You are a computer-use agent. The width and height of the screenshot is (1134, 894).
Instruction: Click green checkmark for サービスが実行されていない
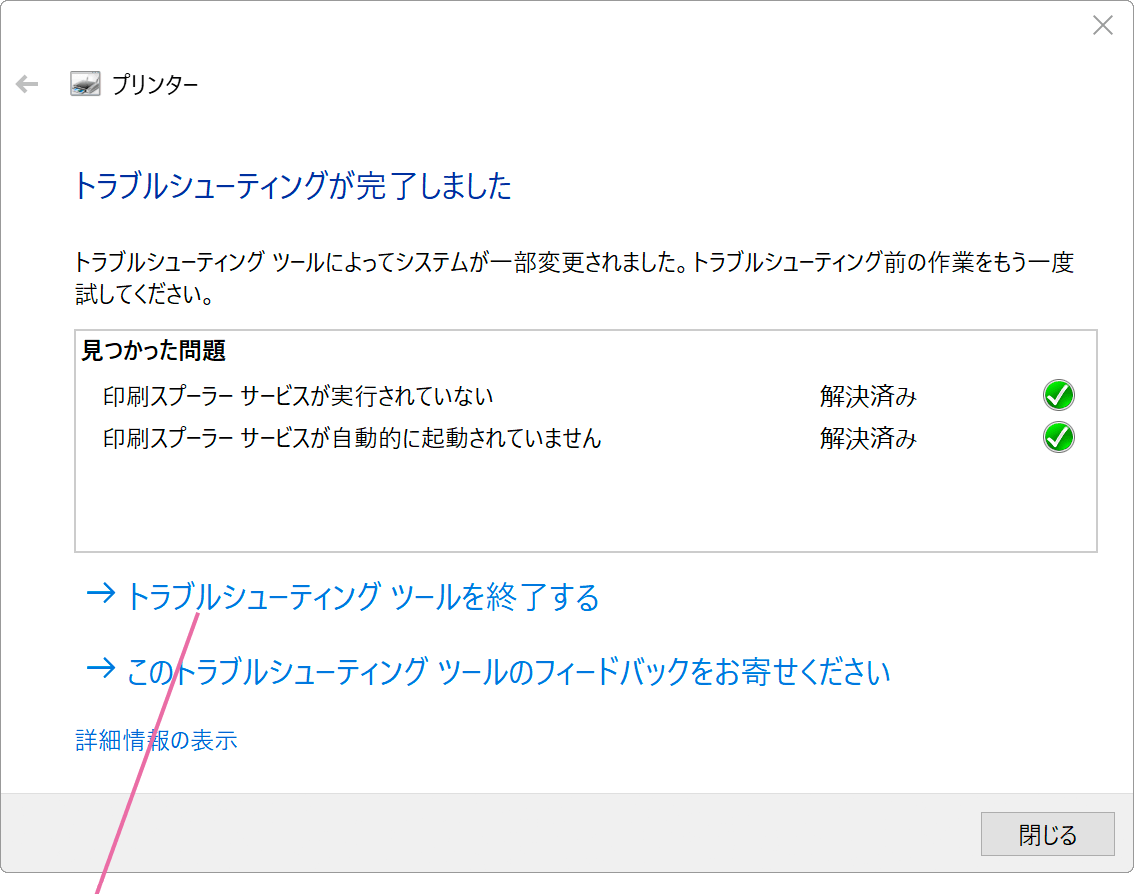click(1058, 396)
